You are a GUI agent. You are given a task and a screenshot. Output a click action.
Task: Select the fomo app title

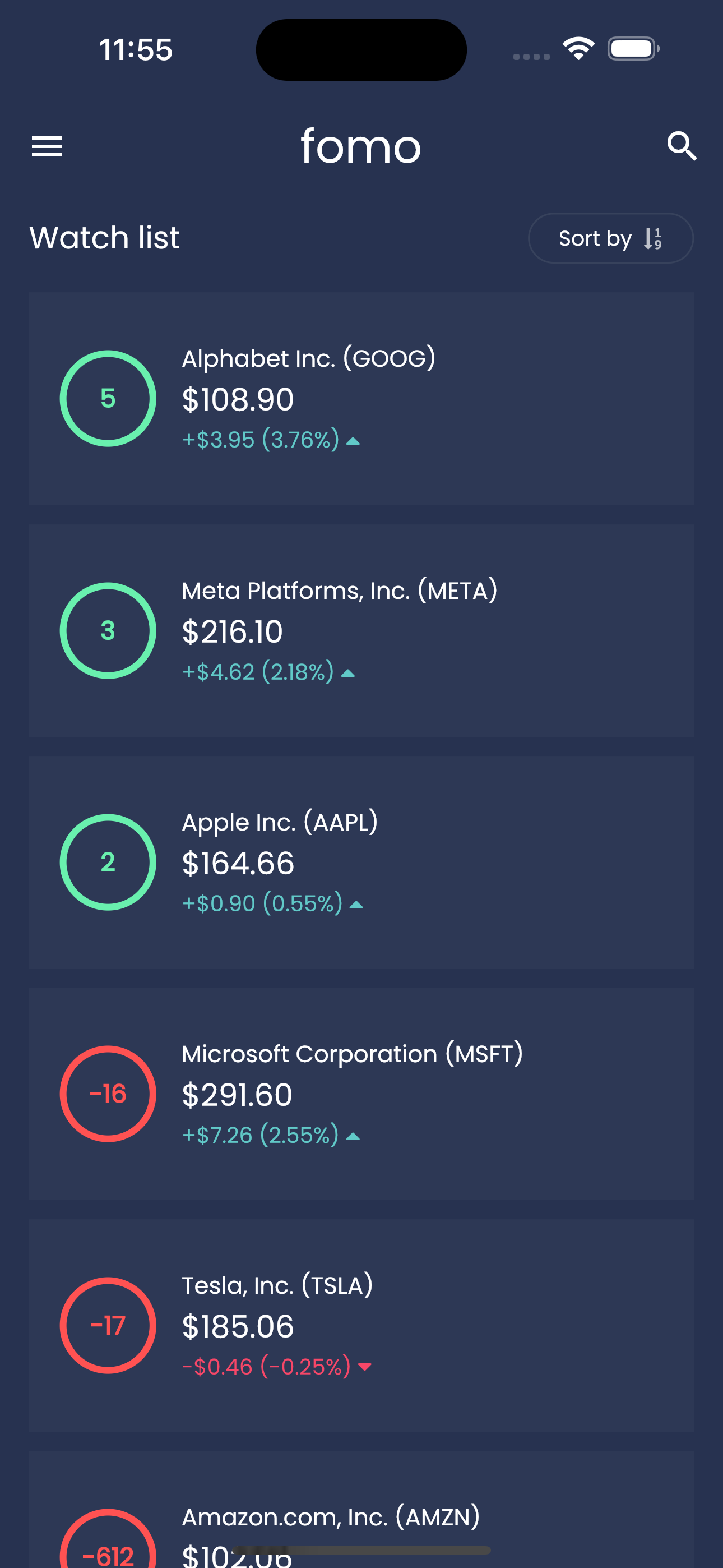pyautogui.click(x=361, y=146)
